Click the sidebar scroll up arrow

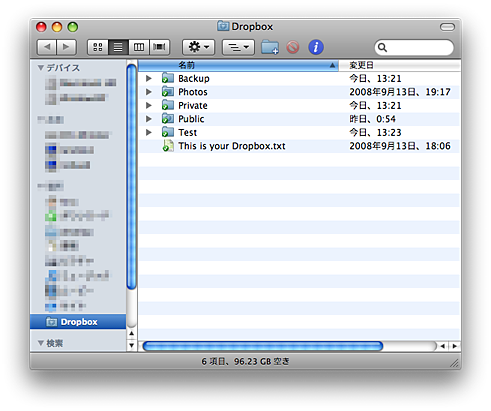(132, 333)
